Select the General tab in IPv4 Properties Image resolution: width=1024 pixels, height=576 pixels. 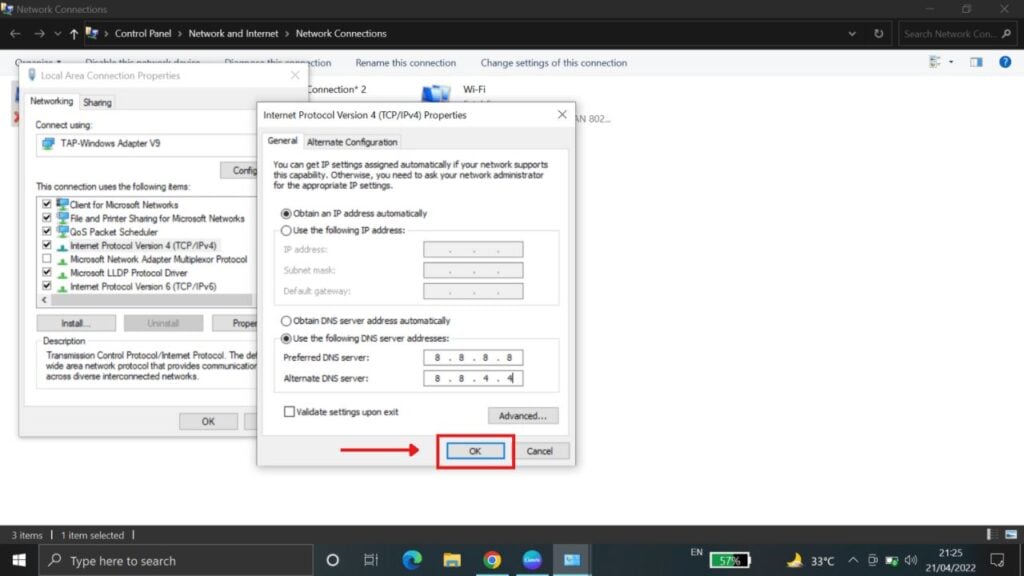click(x=282, y=141)
